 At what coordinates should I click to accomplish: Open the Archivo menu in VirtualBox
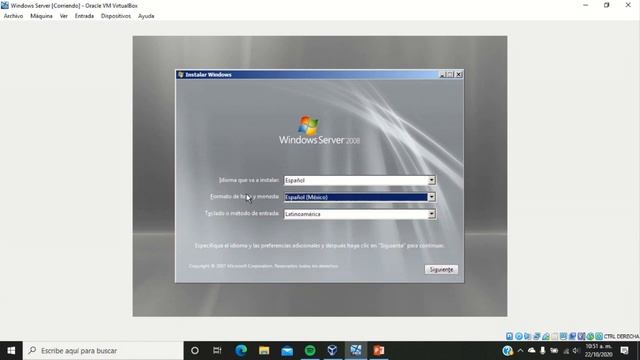13,16
